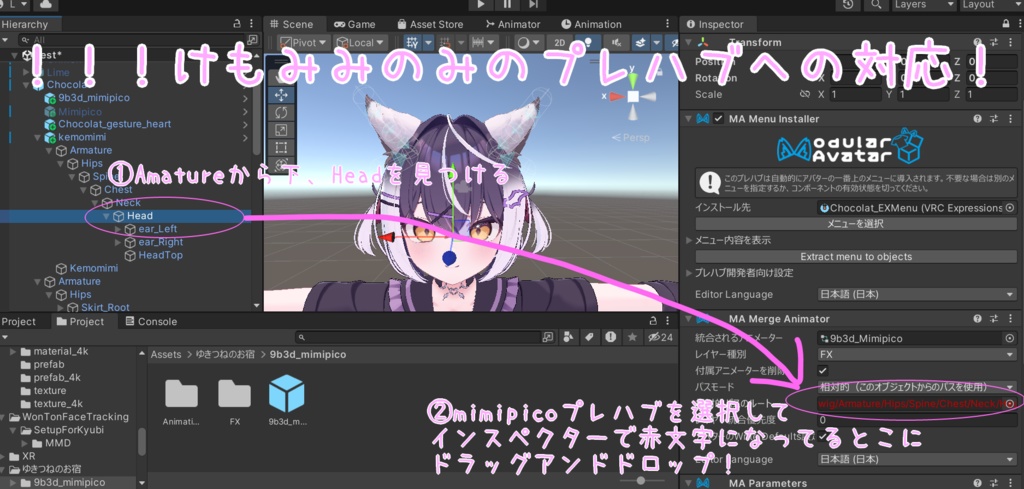
Task: Open MA Menu Installer preset settings icon
Action: [x=994, y=119]
